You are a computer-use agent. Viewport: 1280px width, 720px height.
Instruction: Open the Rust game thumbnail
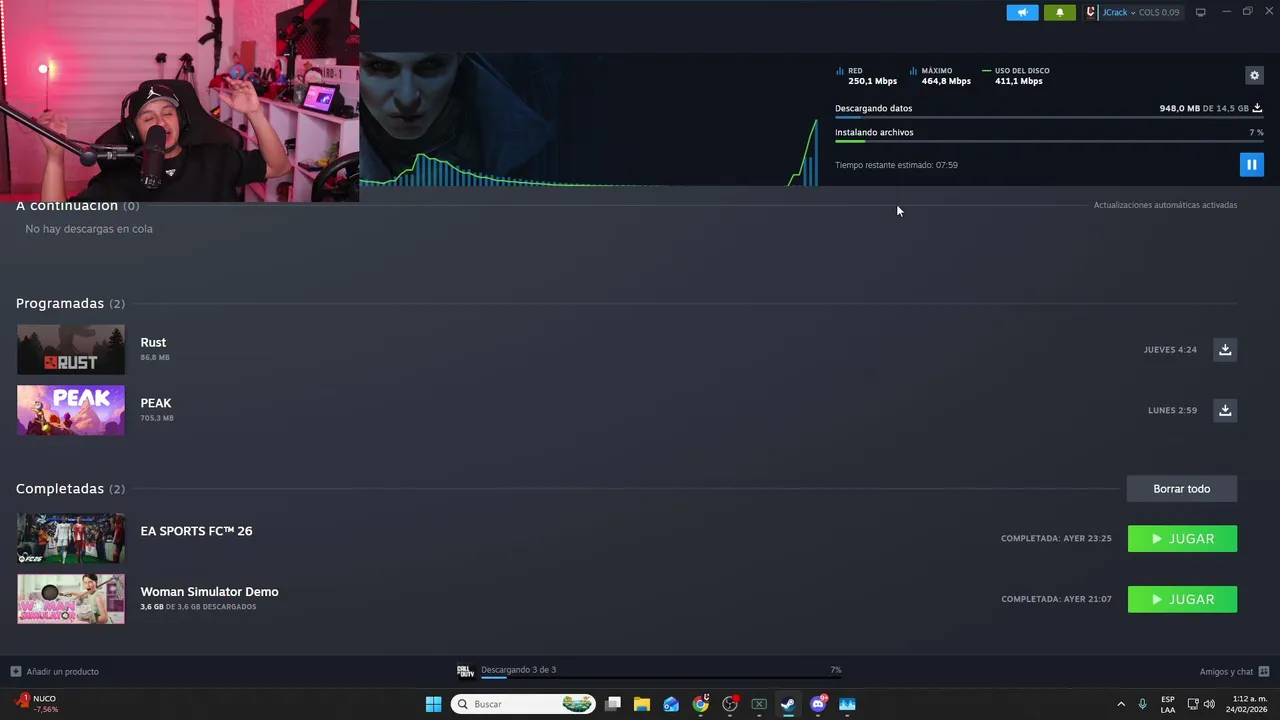[71, 350]
